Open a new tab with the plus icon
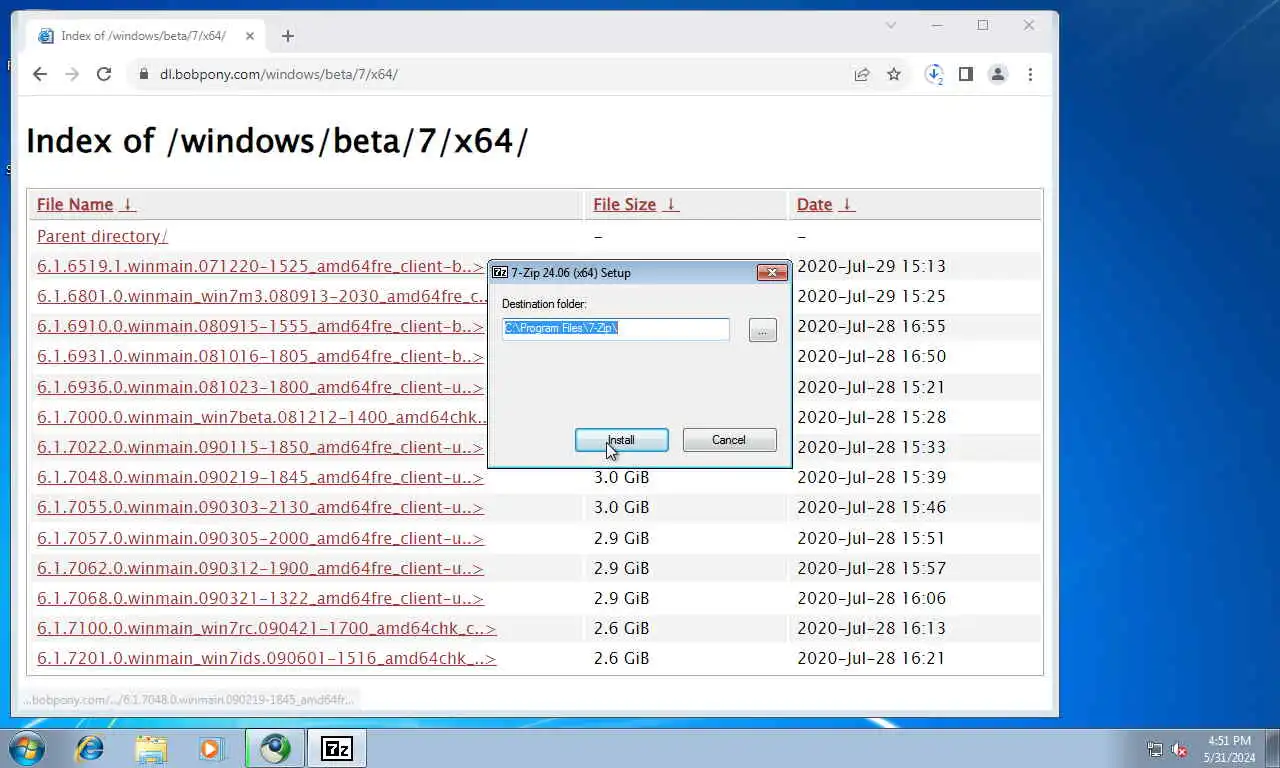Screen dimensions: 1280x768 click(x=288, y=36)
